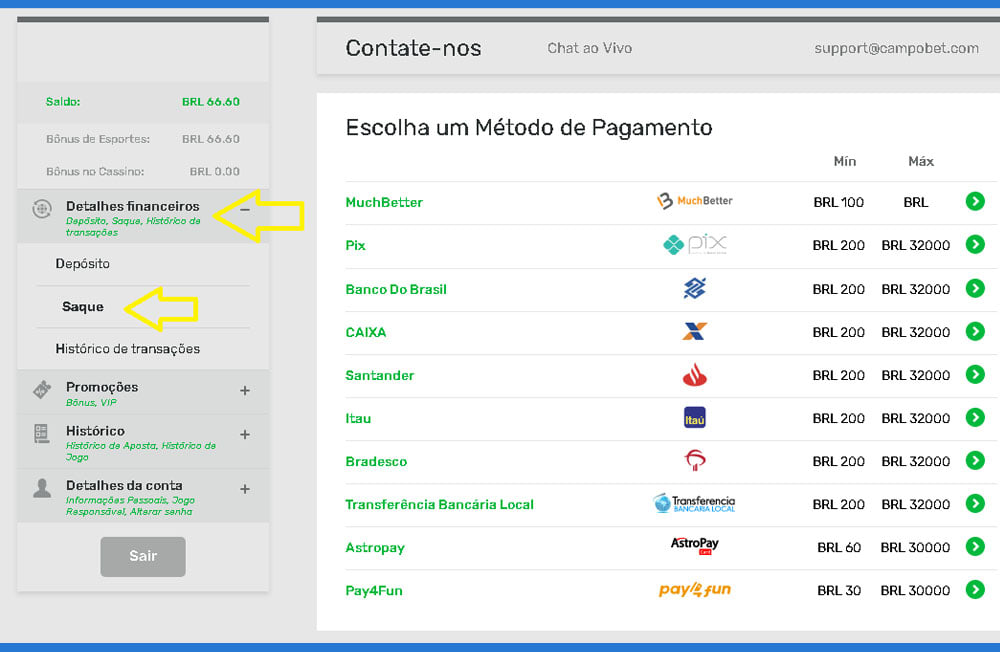
Task: Click the Pix logo
Action: pos(695,244)
